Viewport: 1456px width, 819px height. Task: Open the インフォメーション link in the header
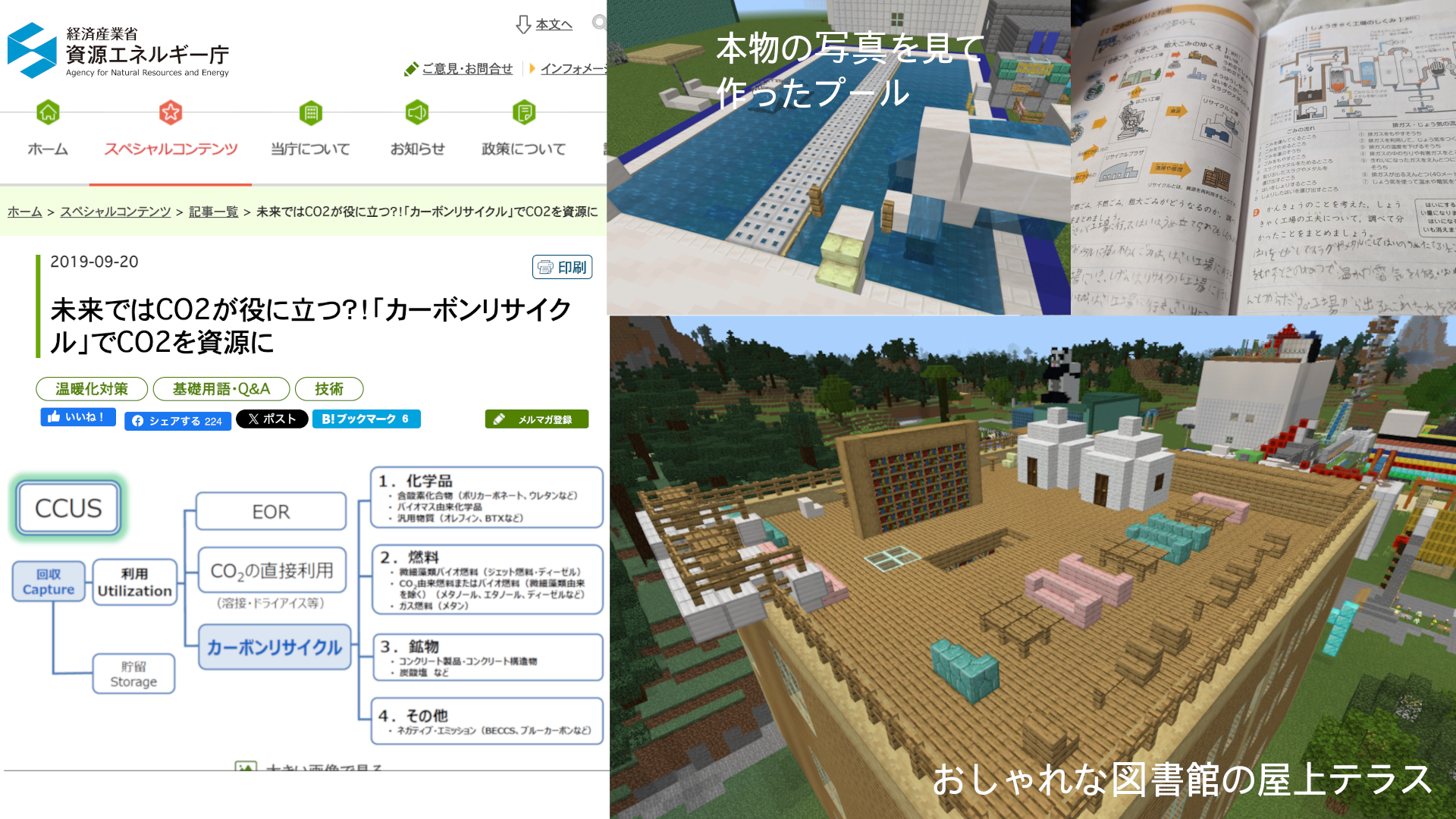[573, 69]
